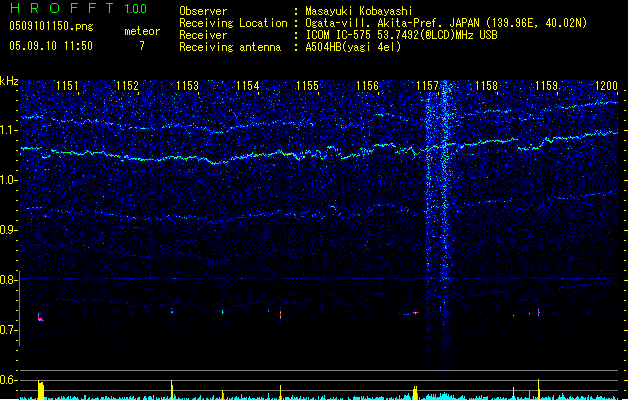Click the kHz unit label
This screenshot has width=629, height=400.
9,81
